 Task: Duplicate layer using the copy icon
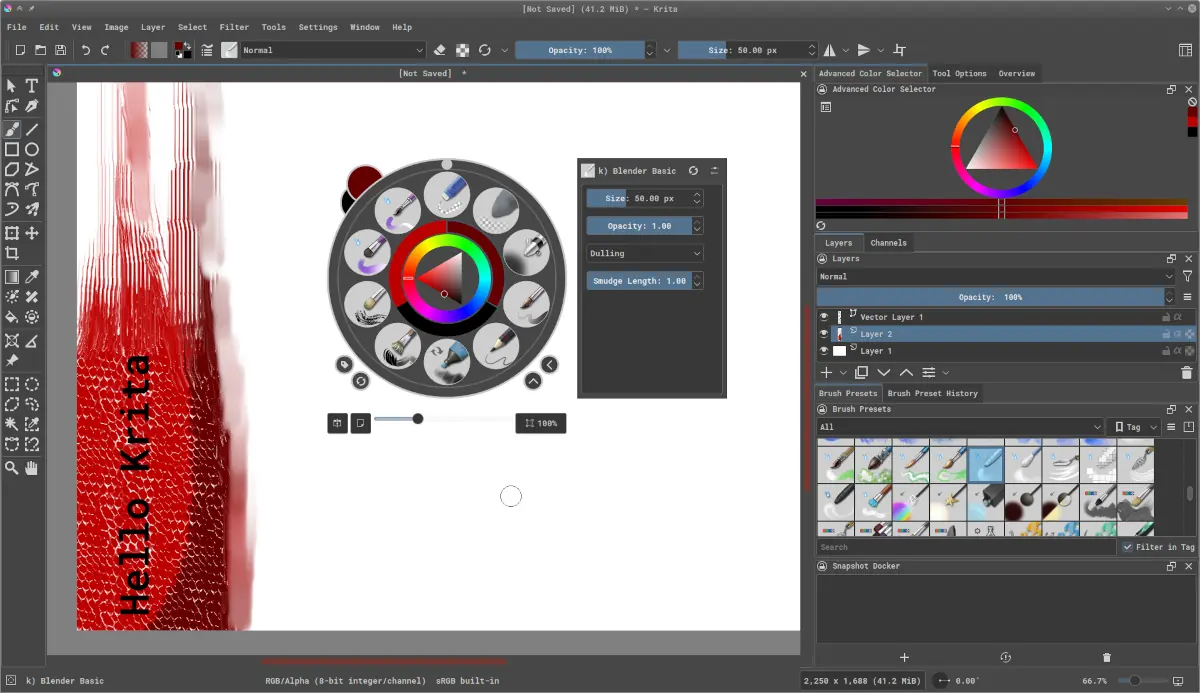tap(861, 372)
